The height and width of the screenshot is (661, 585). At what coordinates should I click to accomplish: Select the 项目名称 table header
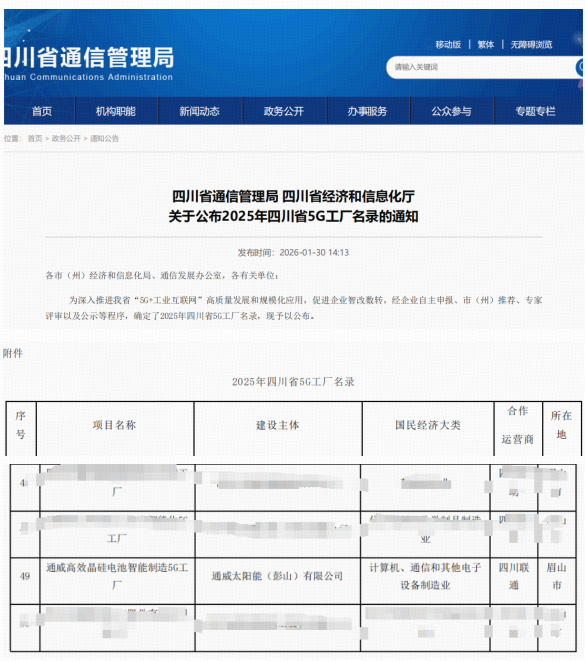point(115,425)
